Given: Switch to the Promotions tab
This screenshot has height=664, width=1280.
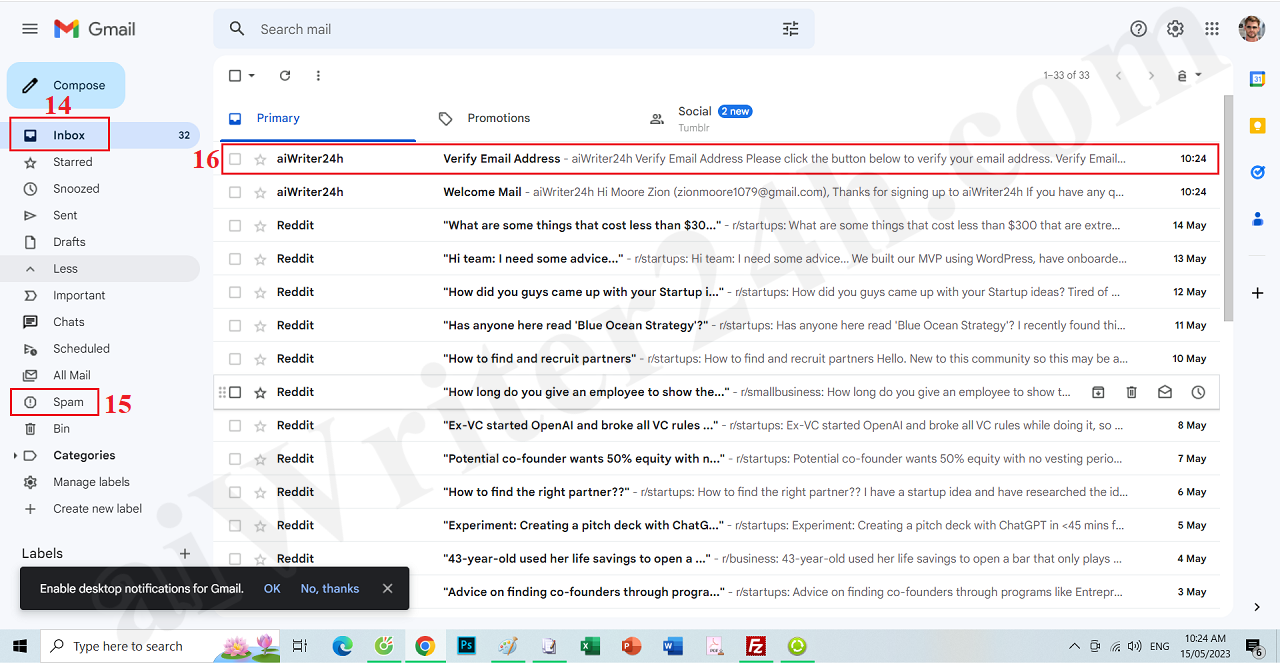Looking at the screenshot, I should coord(498,118).
